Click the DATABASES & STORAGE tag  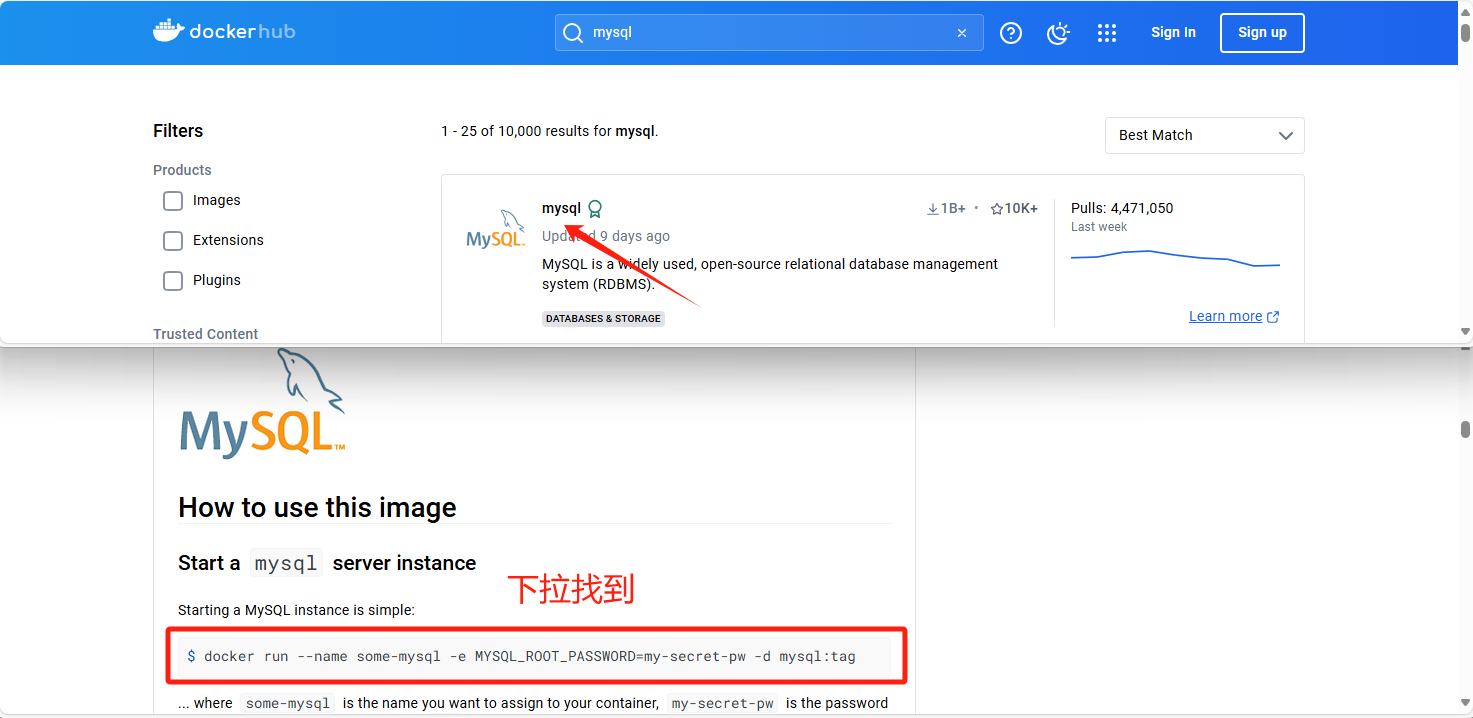pos(603,318)
